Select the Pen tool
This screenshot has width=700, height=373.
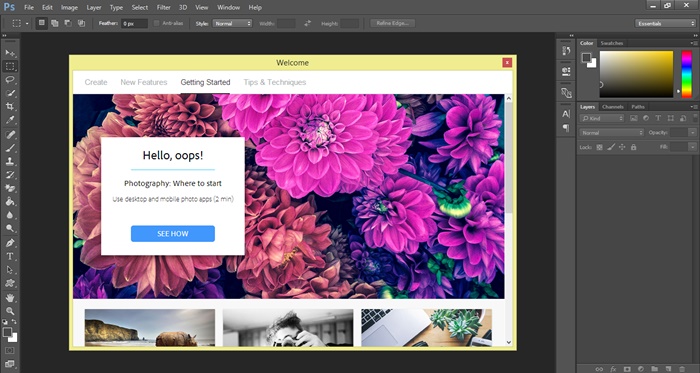[10, 243]
